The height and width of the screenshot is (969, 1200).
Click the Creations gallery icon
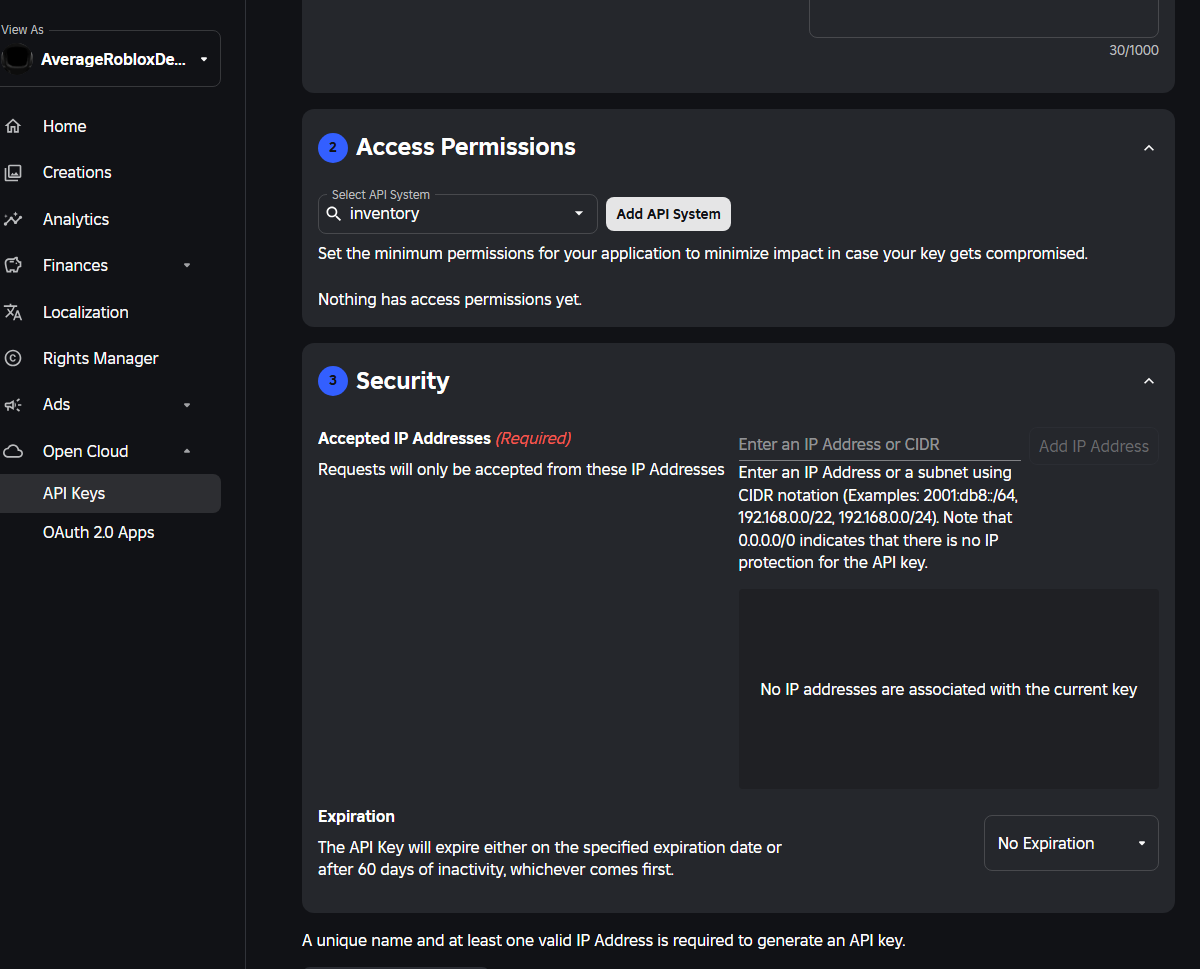[13, 173]
